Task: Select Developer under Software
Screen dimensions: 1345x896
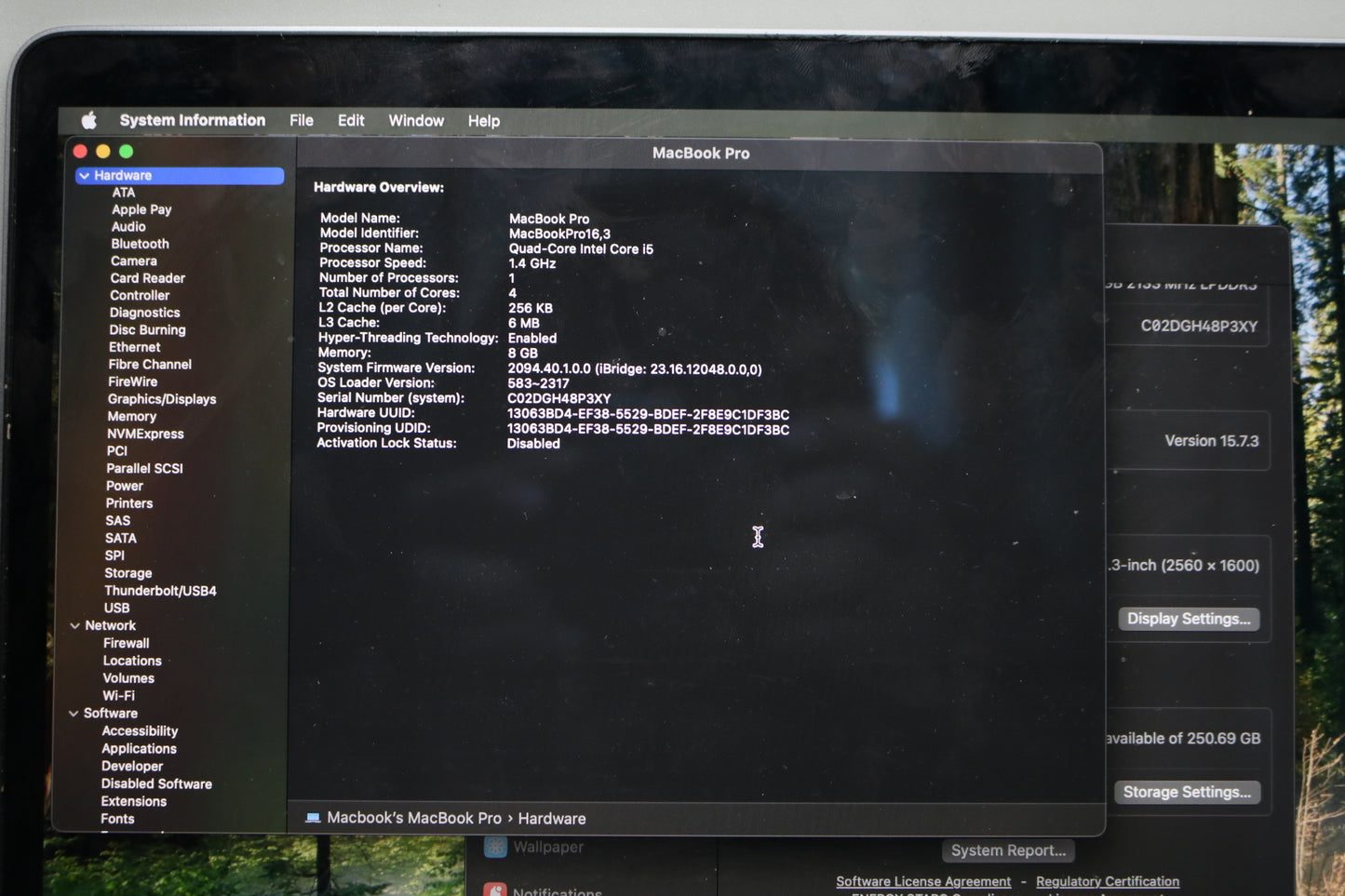Action: pos(132,766)
